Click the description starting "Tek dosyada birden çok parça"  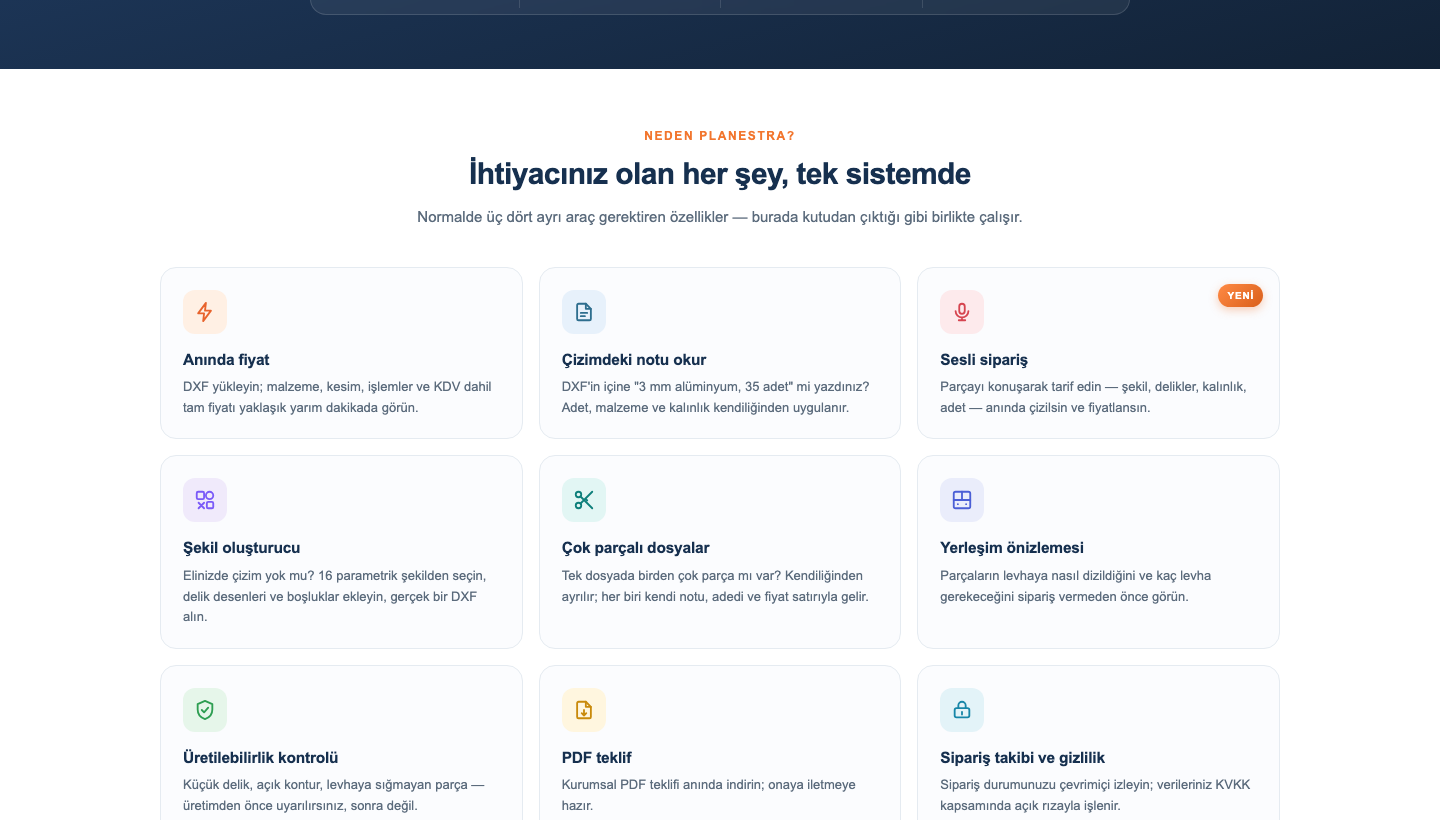(x=715, y=586)
